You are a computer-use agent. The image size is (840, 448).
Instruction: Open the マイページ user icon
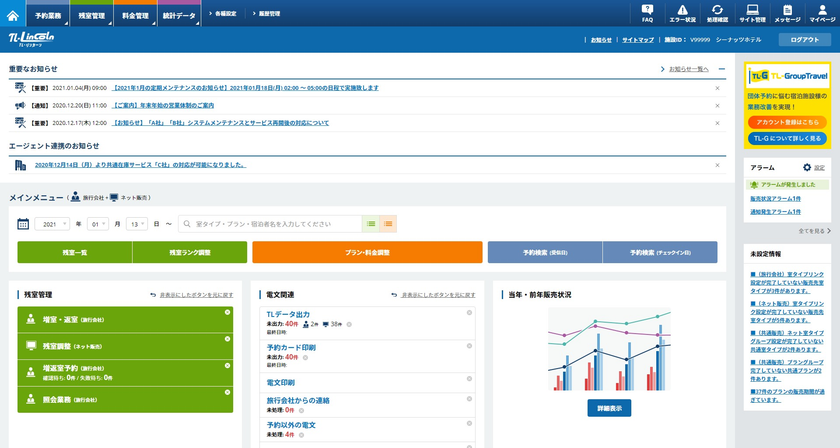pyautogui.click(x=822, y=13)
